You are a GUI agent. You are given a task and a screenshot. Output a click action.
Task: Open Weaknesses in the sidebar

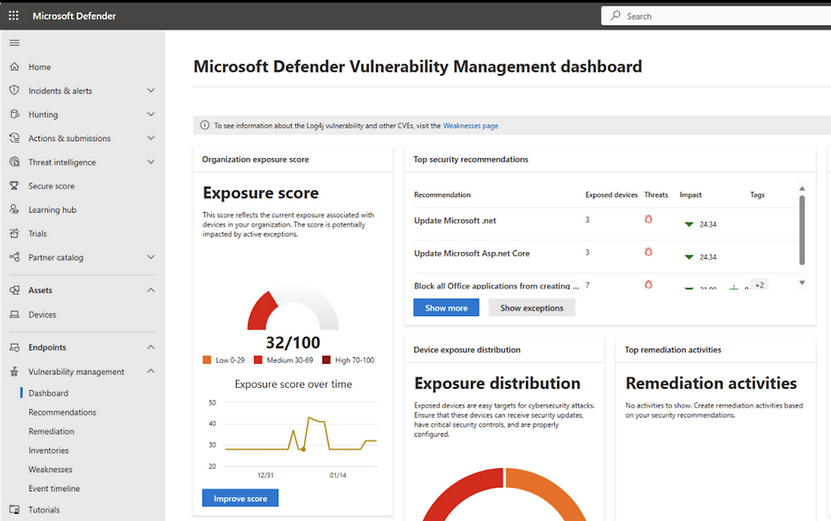tap(50, 469)
